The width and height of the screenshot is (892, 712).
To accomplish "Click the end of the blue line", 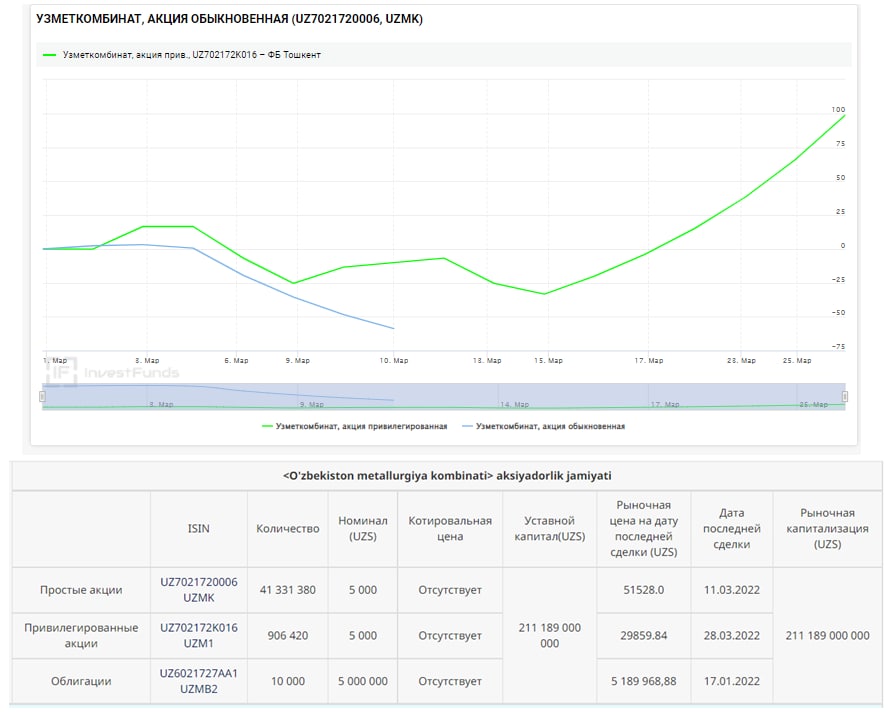I will click(x=394, y=328).
